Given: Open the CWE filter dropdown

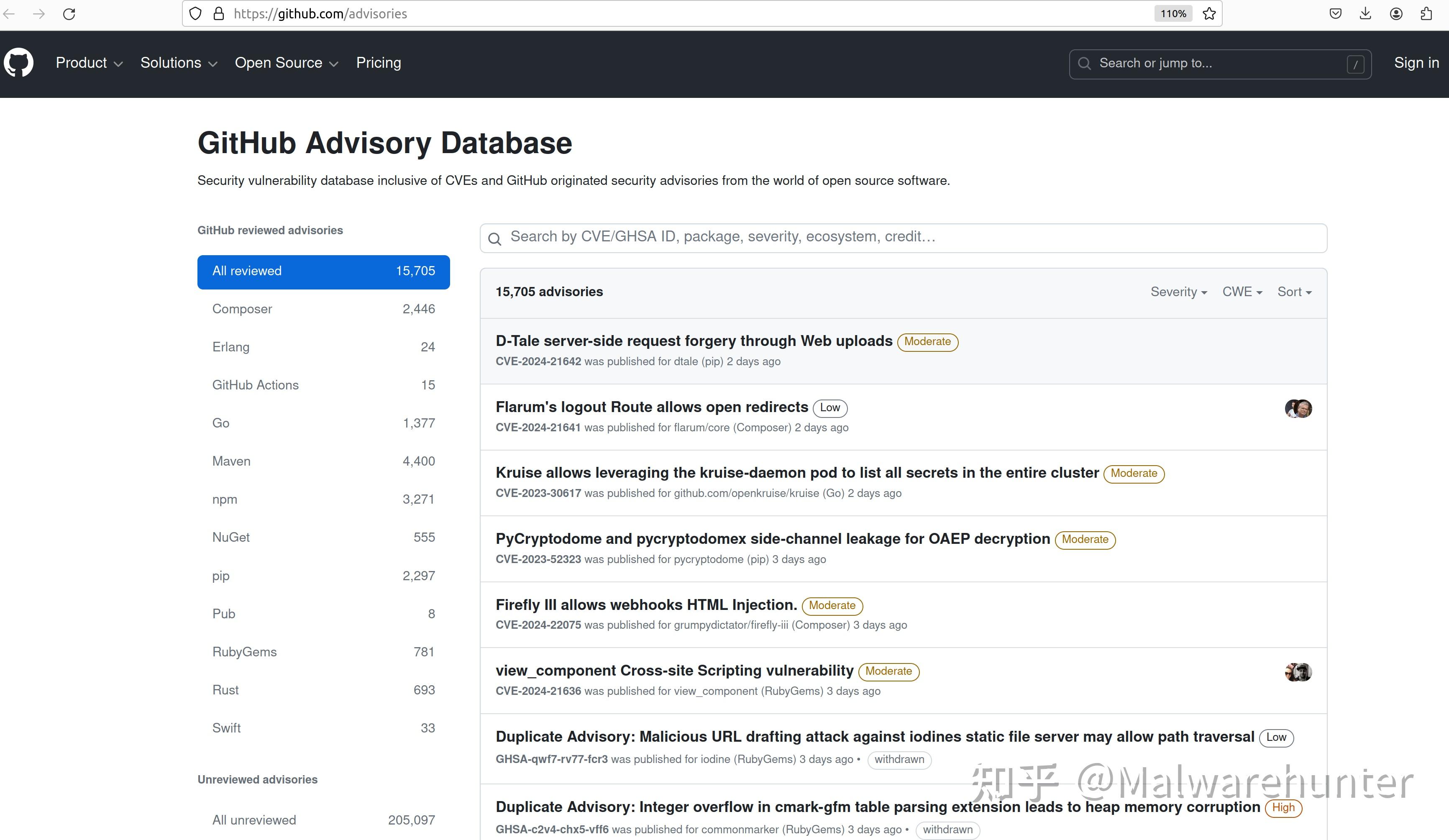Looking at the screenshot, I should [1242, 292].
